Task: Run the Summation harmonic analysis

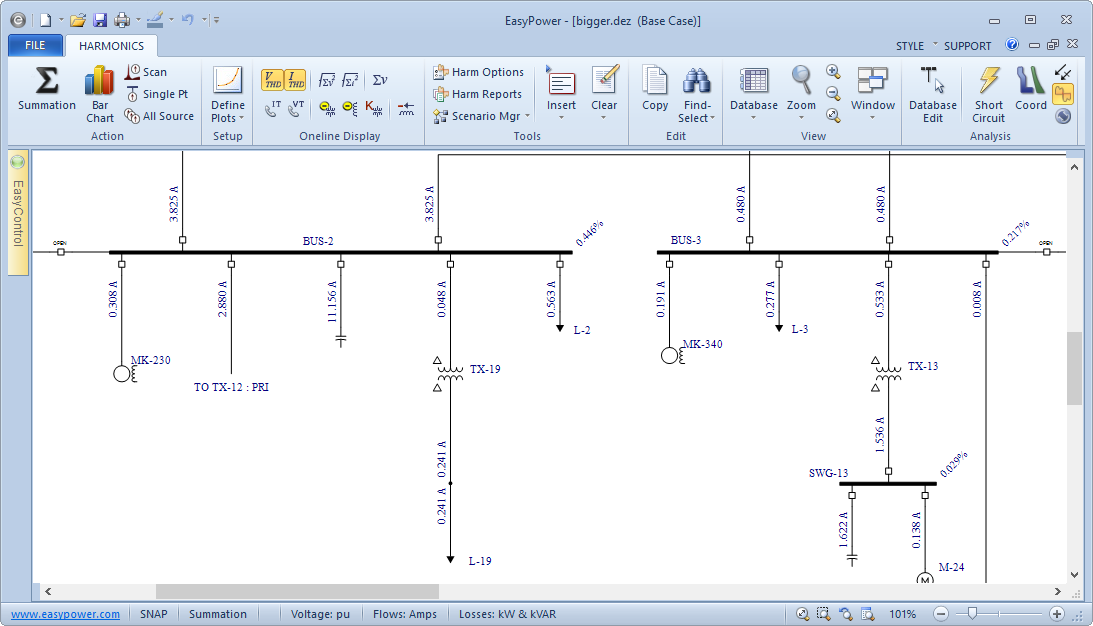Action: [46, 88]
